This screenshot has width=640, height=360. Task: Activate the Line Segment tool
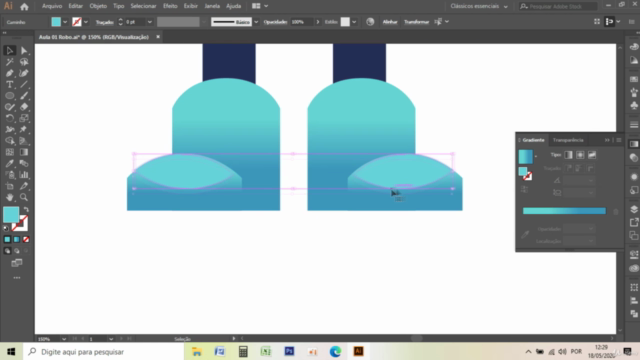(x=24, y=84)
